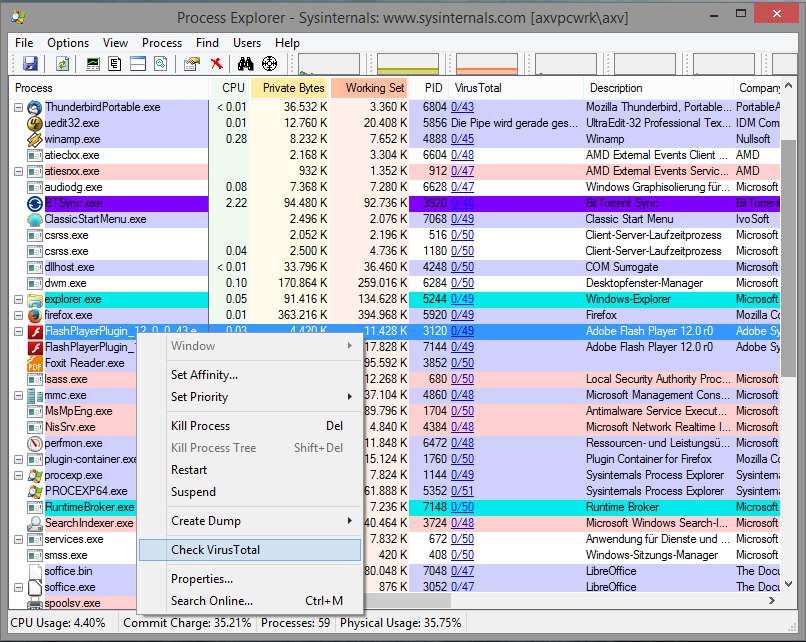The image size is (806, 642).
Task: Collapse the ThunderbirdPortable.exe tree node
Action: pos(19,107)
